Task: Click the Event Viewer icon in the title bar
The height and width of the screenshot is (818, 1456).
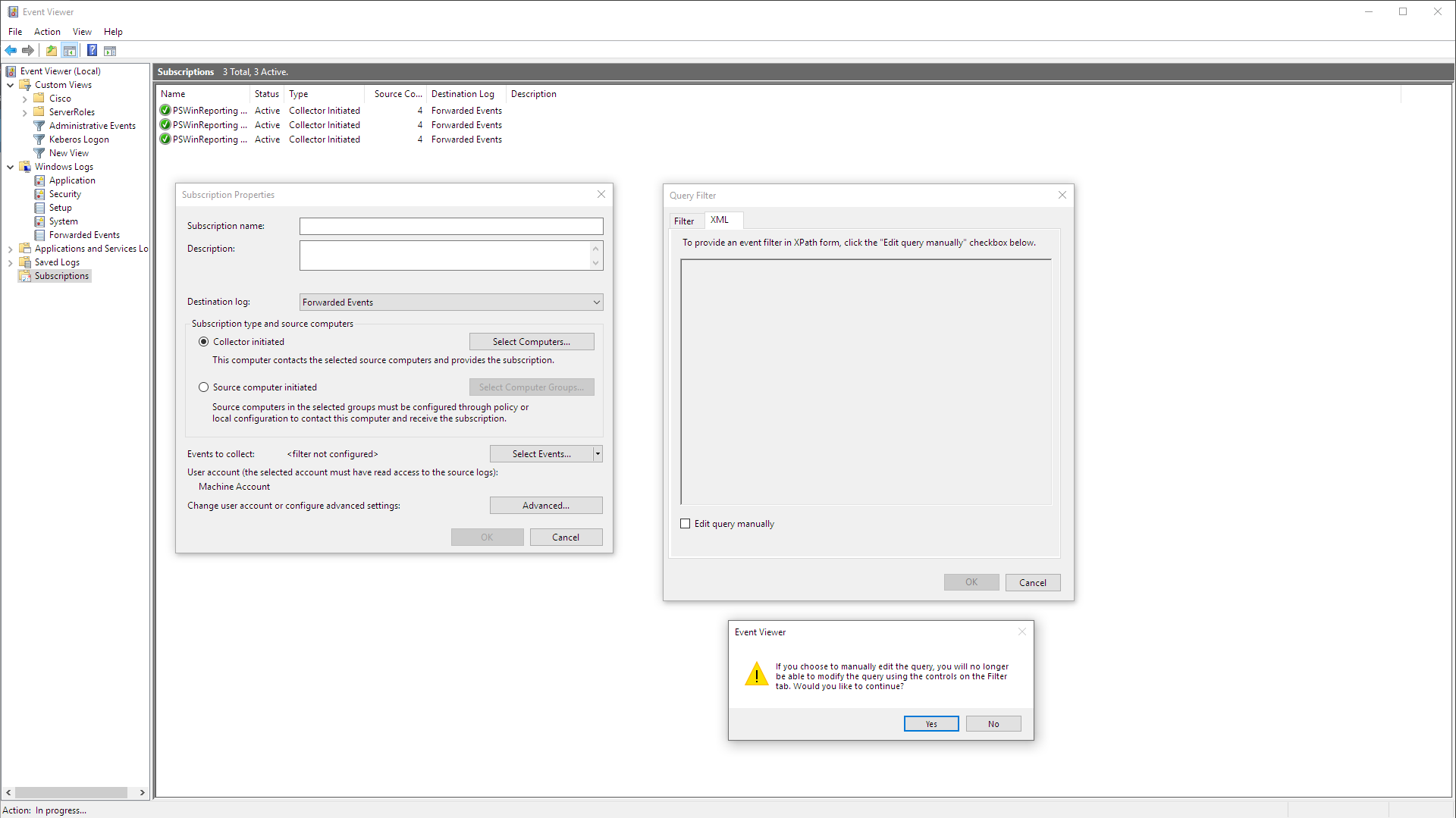Action: pyautogui.click(x=12, y=11)
